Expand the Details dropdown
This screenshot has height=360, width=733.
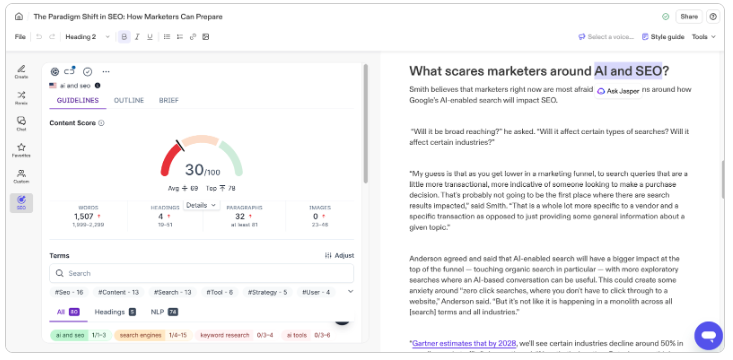click(x=201, y=205)
